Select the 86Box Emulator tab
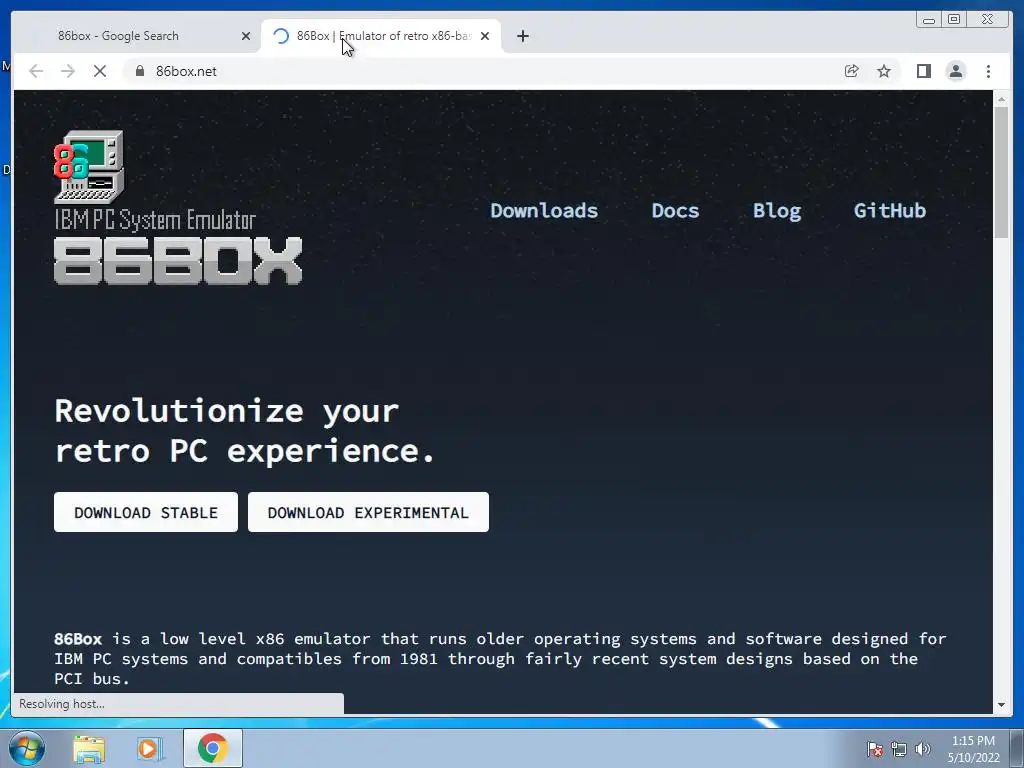1024x768 pixels. pos(382,36)
